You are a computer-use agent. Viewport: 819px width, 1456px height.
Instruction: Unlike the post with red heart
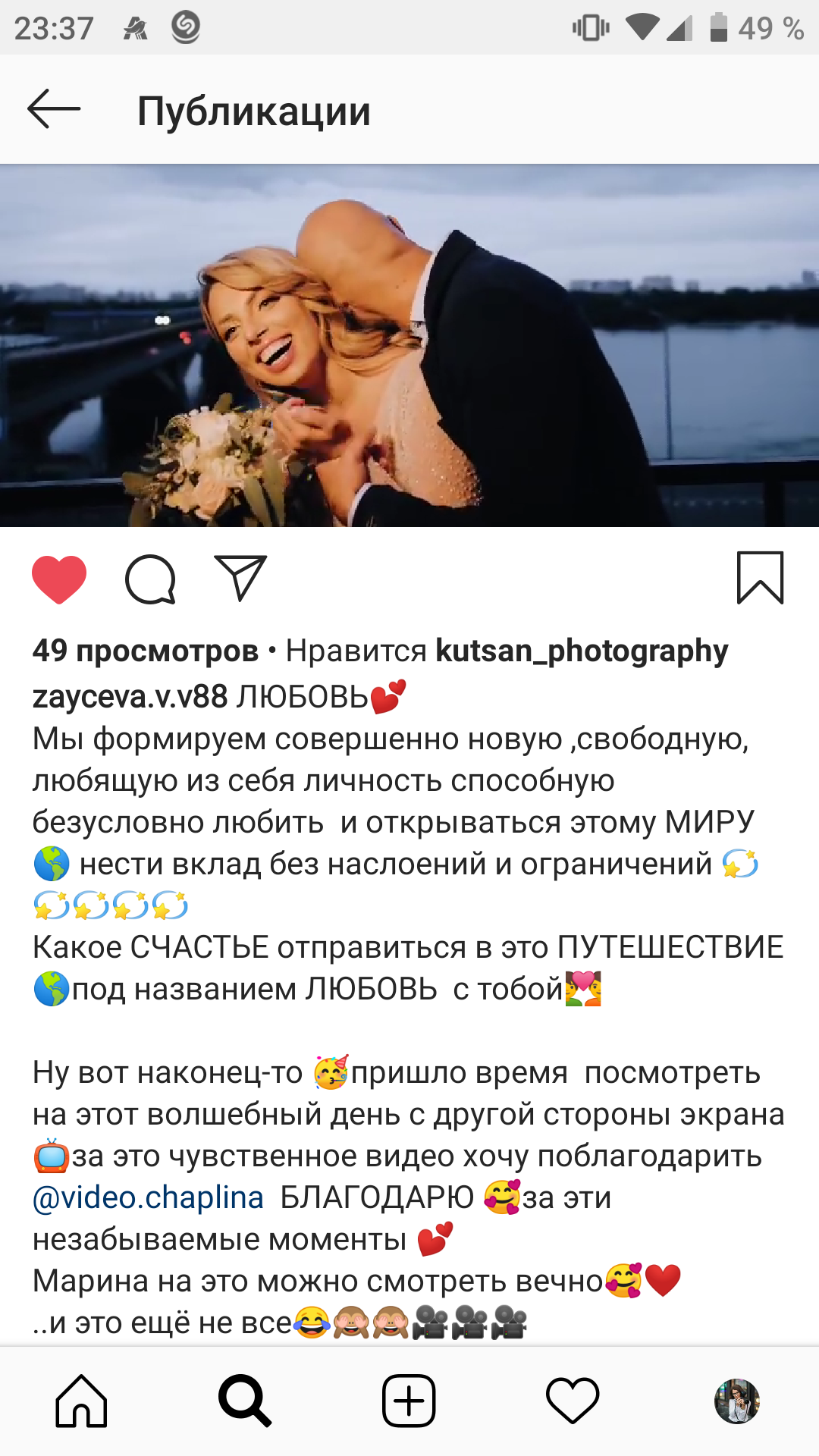coord(59,579)
